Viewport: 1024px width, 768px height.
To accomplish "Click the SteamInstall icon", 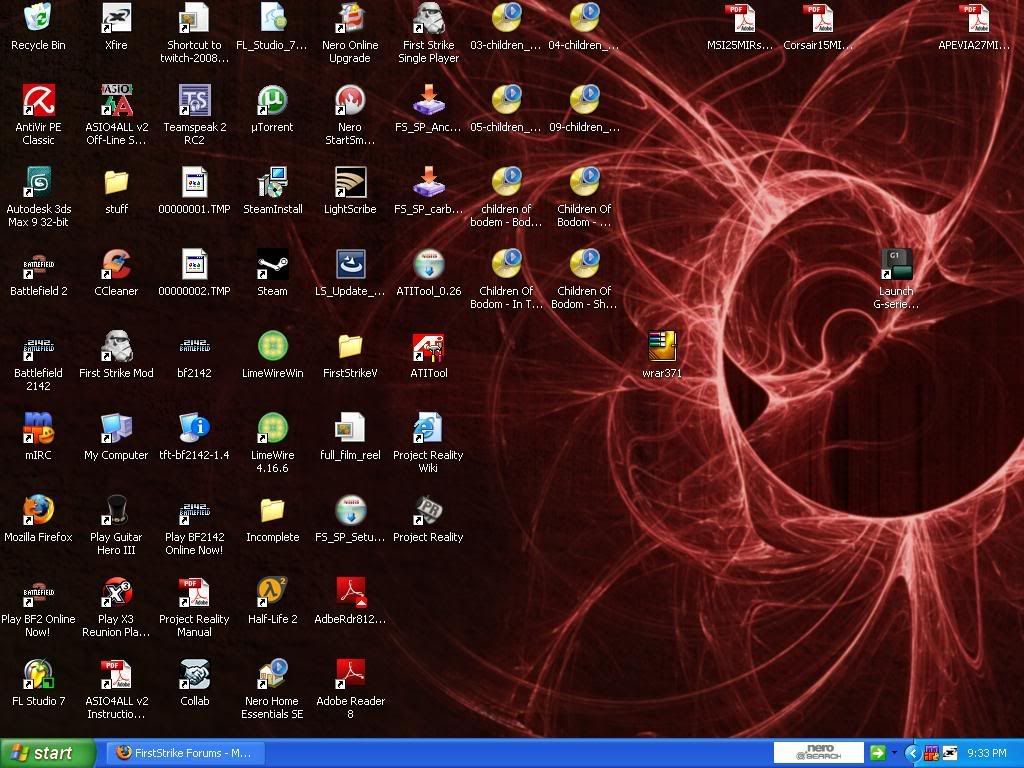I will click(272, 182).
